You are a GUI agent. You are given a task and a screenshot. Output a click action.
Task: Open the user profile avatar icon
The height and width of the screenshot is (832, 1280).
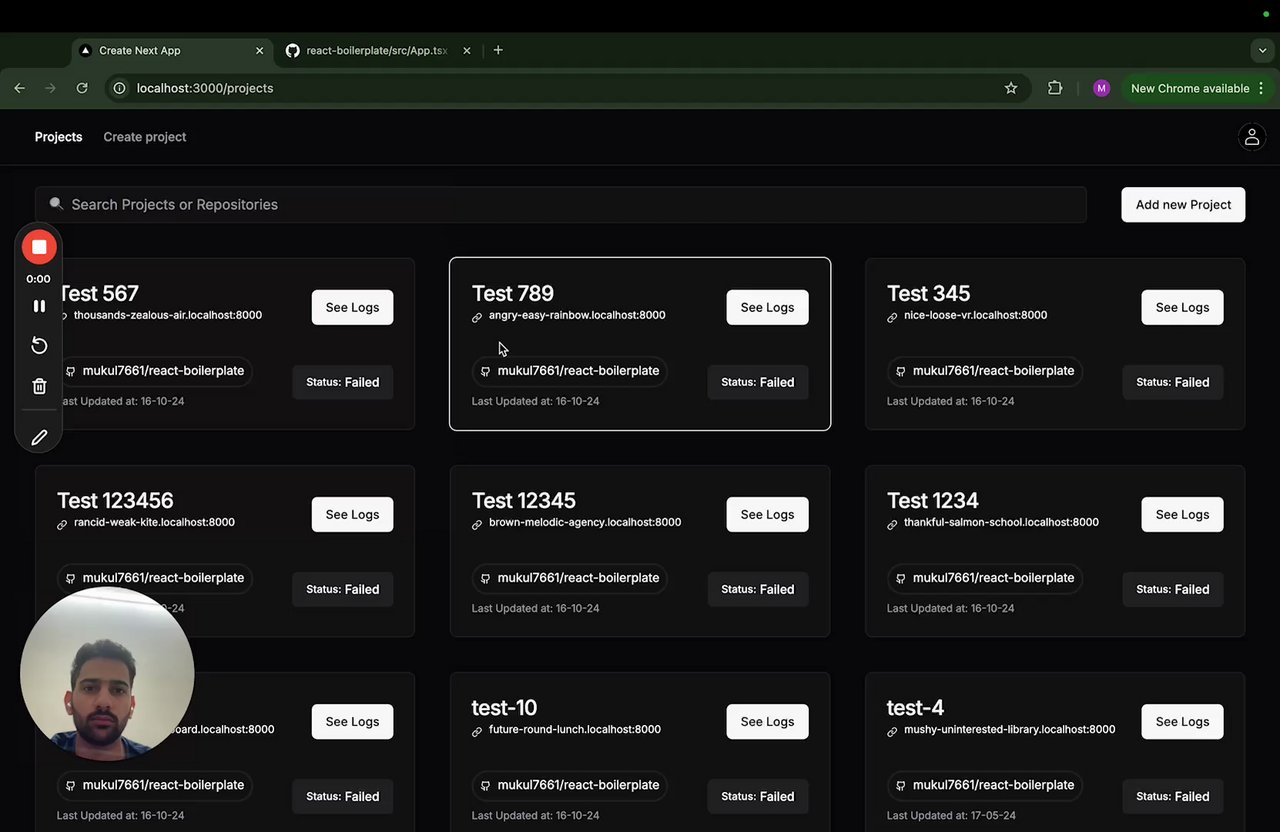click(1251, 137)
